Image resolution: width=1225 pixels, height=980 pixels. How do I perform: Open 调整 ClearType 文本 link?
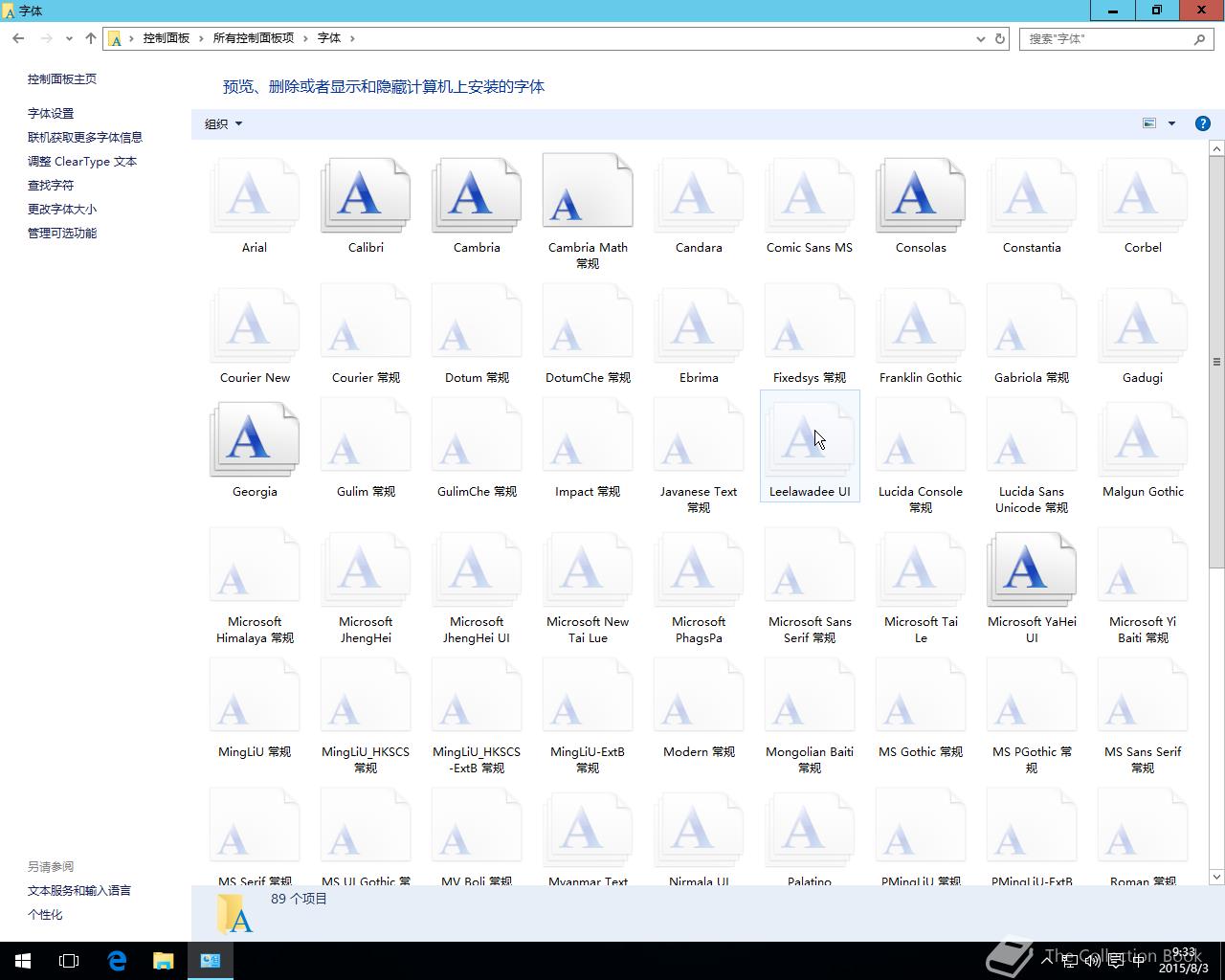click(x=82, y=161)
